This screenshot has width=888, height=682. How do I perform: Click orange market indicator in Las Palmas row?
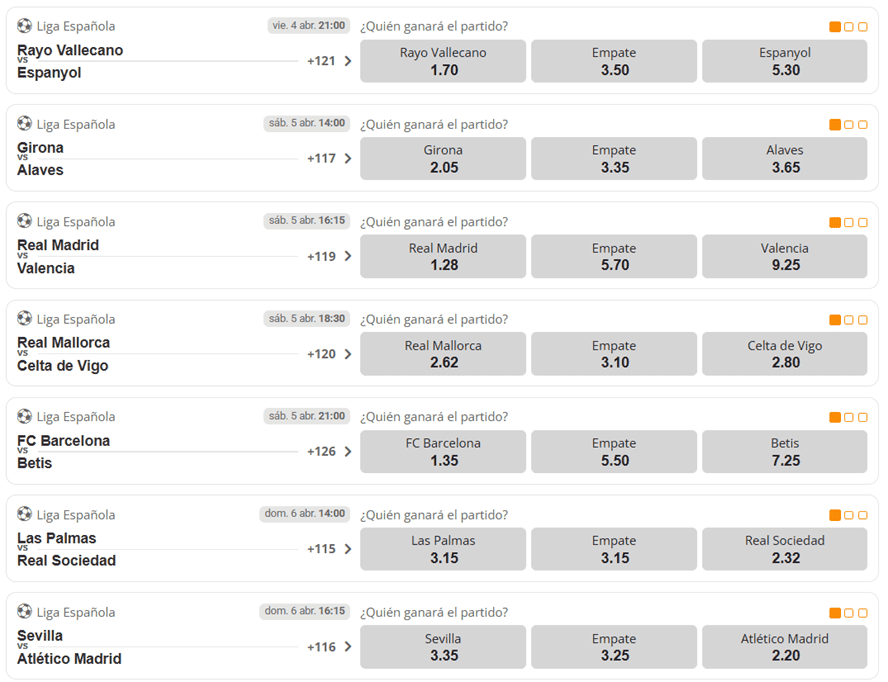click(835, 515)
